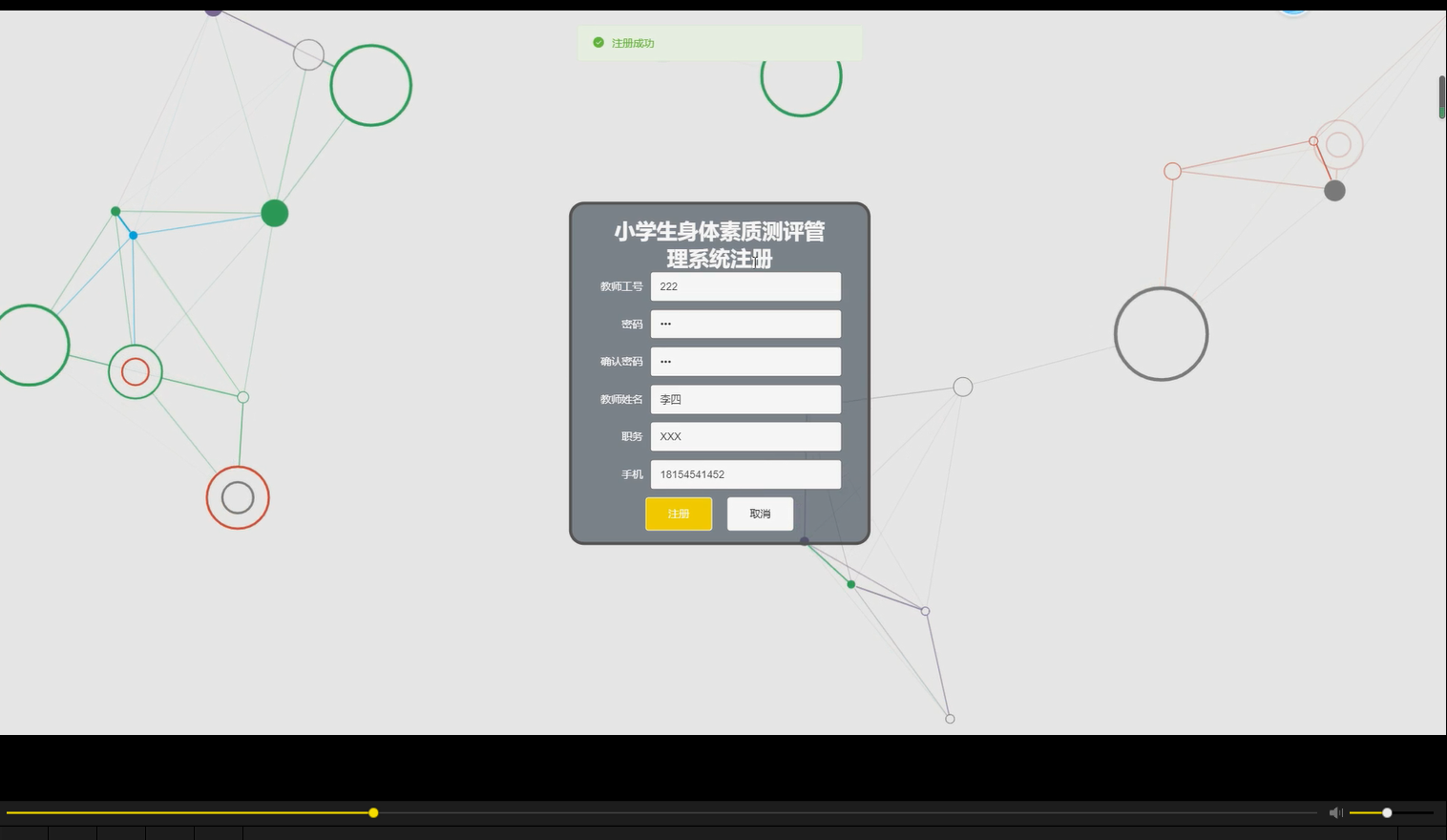The image size is (1447, 840).
Task: Click the yellow video progress marker
Action: tap(373, 812)
